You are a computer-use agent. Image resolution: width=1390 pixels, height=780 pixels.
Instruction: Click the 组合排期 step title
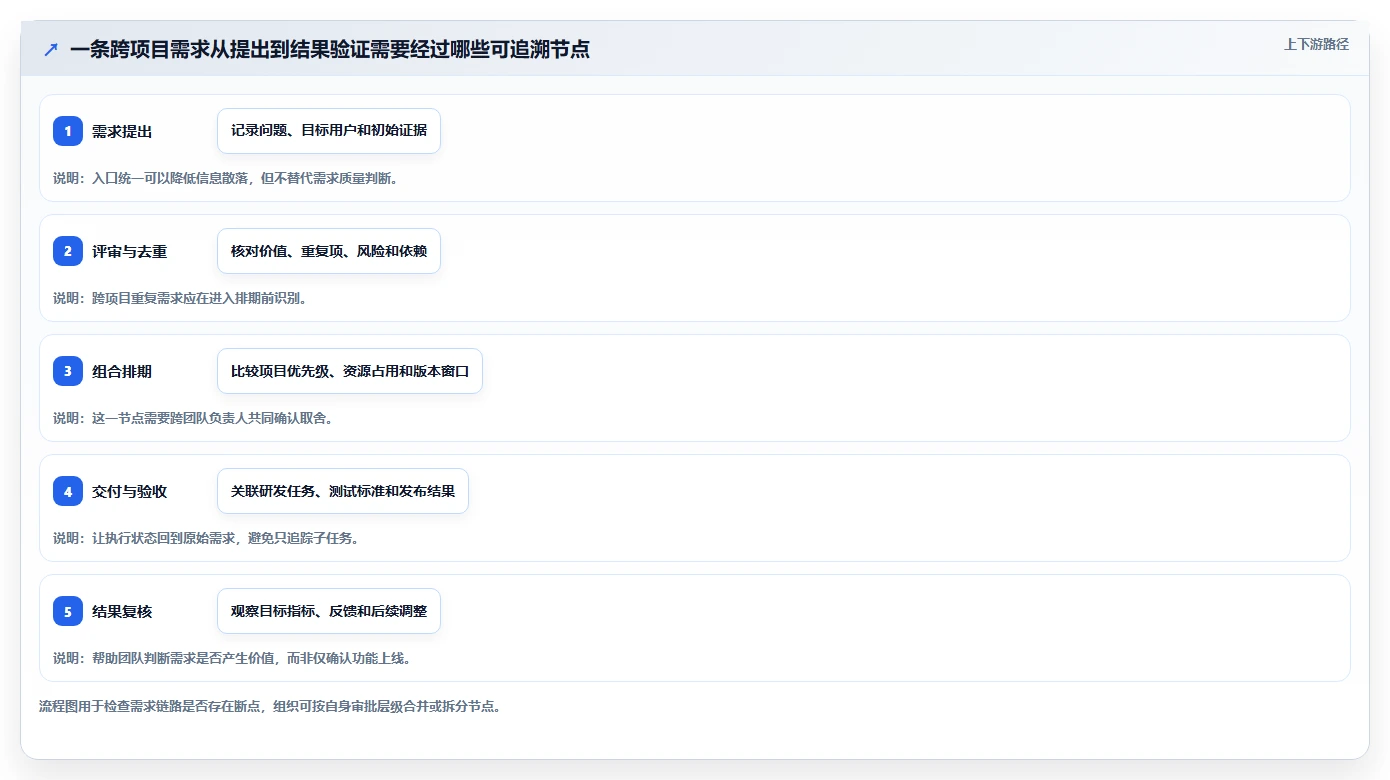pyautogui.click(x=122, y=371)
